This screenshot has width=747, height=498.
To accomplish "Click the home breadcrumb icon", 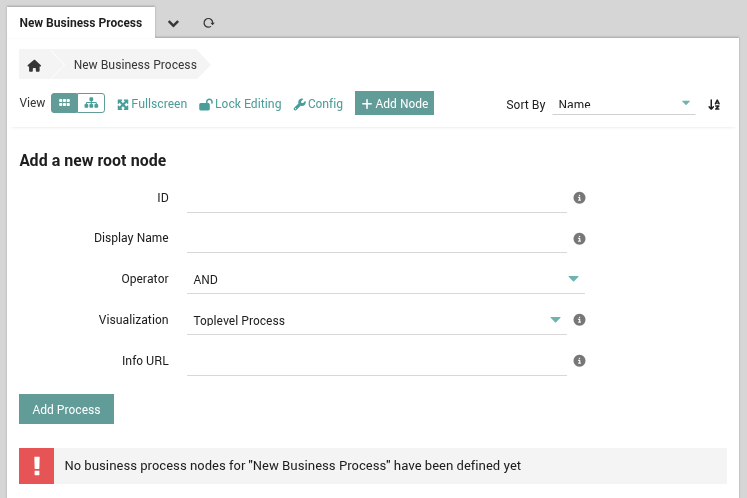I will (34, 65).
